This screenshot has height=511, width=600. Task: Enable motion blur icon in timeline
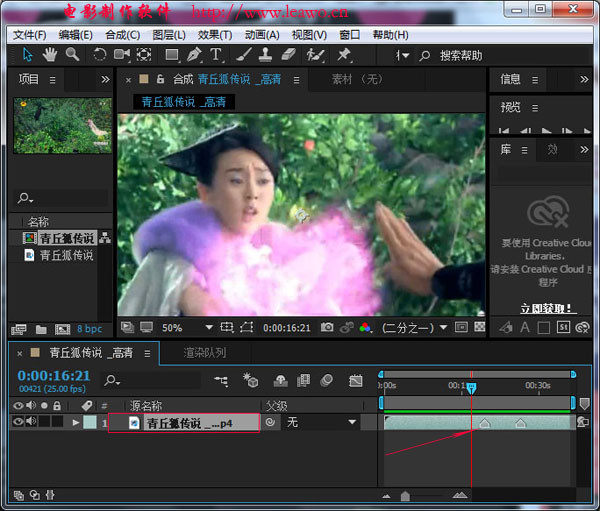click(326, 381)
